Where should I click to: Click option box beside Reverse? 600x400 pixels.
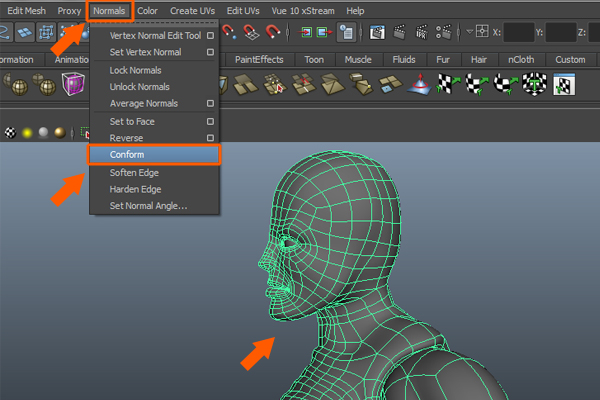pos(210,137)
